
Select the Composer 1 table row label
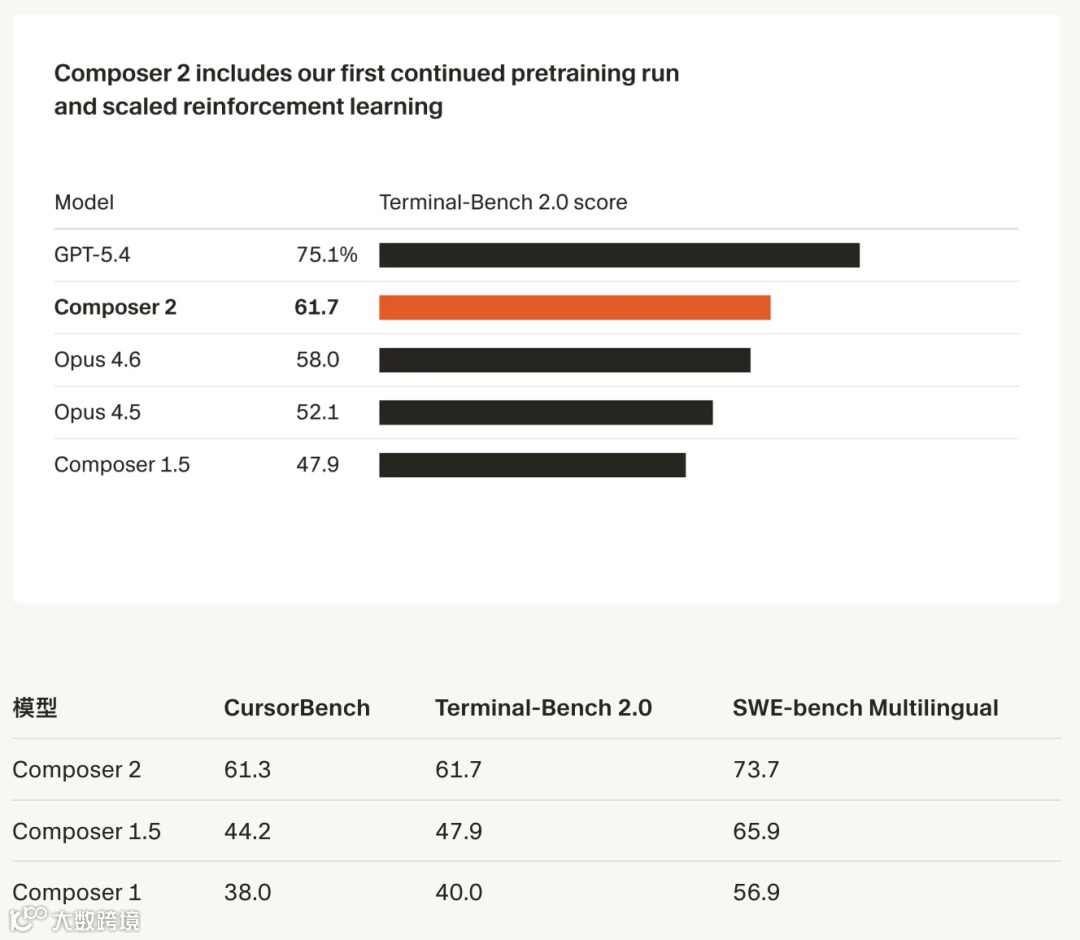coord(77,892)
